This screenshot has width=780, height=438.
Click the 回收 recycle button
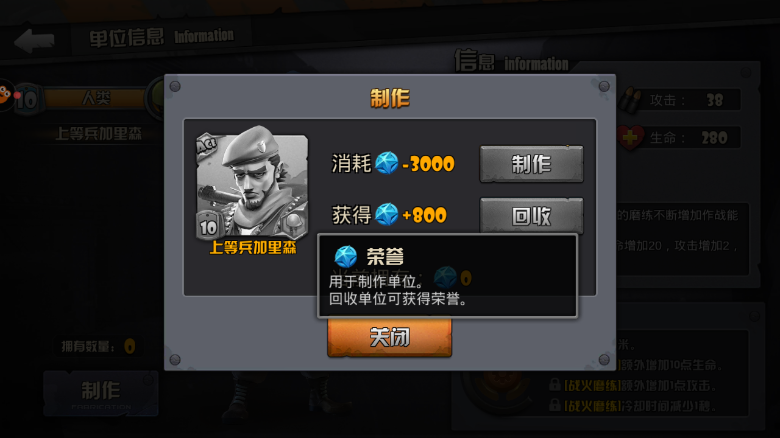click(x=531, y=216)
